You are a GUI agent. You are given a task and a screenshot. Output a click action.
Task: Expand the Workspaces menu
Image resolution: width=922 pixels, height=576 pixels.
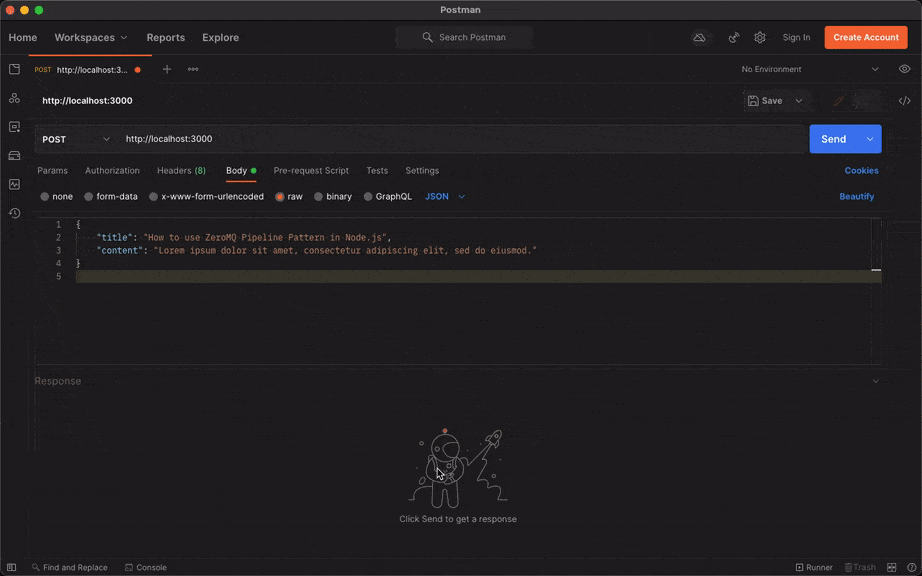(91, 38)
